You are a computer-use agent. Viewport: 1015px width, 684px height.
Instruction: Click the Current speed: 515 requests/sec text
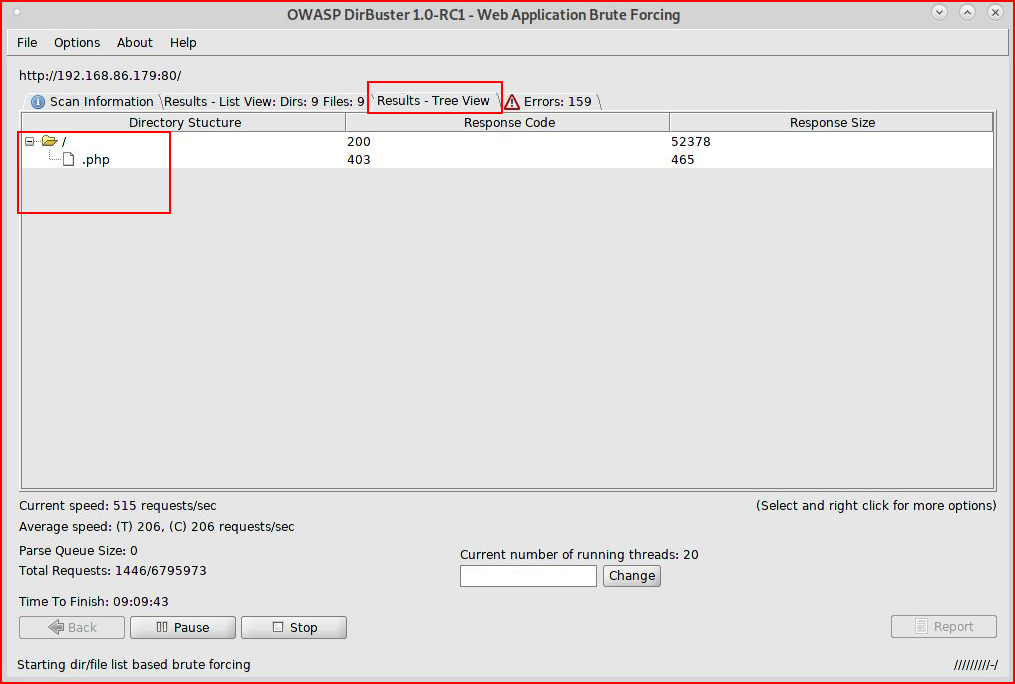pos(117,505)
